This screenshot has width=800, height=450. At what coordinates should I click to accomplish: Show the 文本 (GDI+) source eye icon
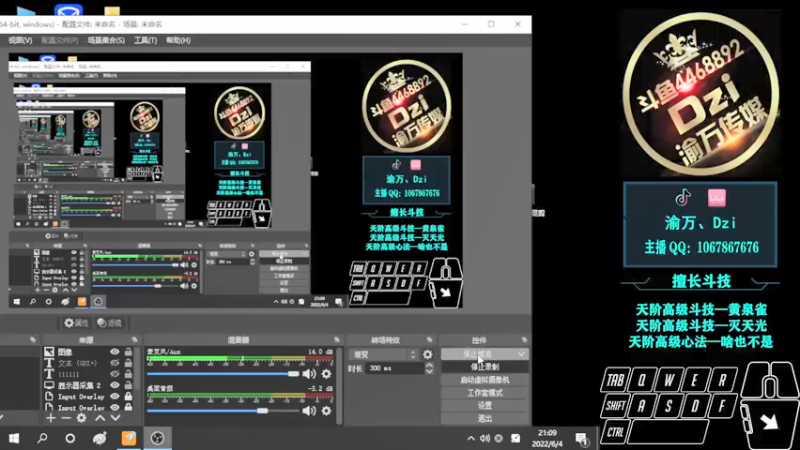[115, 363]
